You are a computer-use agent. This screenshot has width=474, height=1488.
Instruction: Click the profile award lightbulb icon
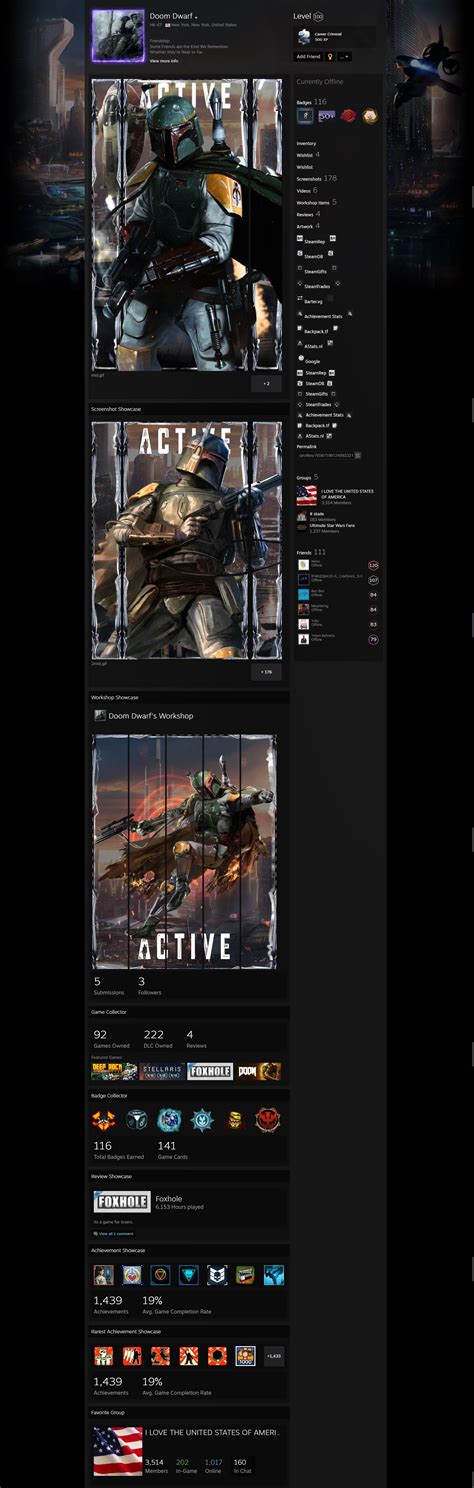pos(329,57)
